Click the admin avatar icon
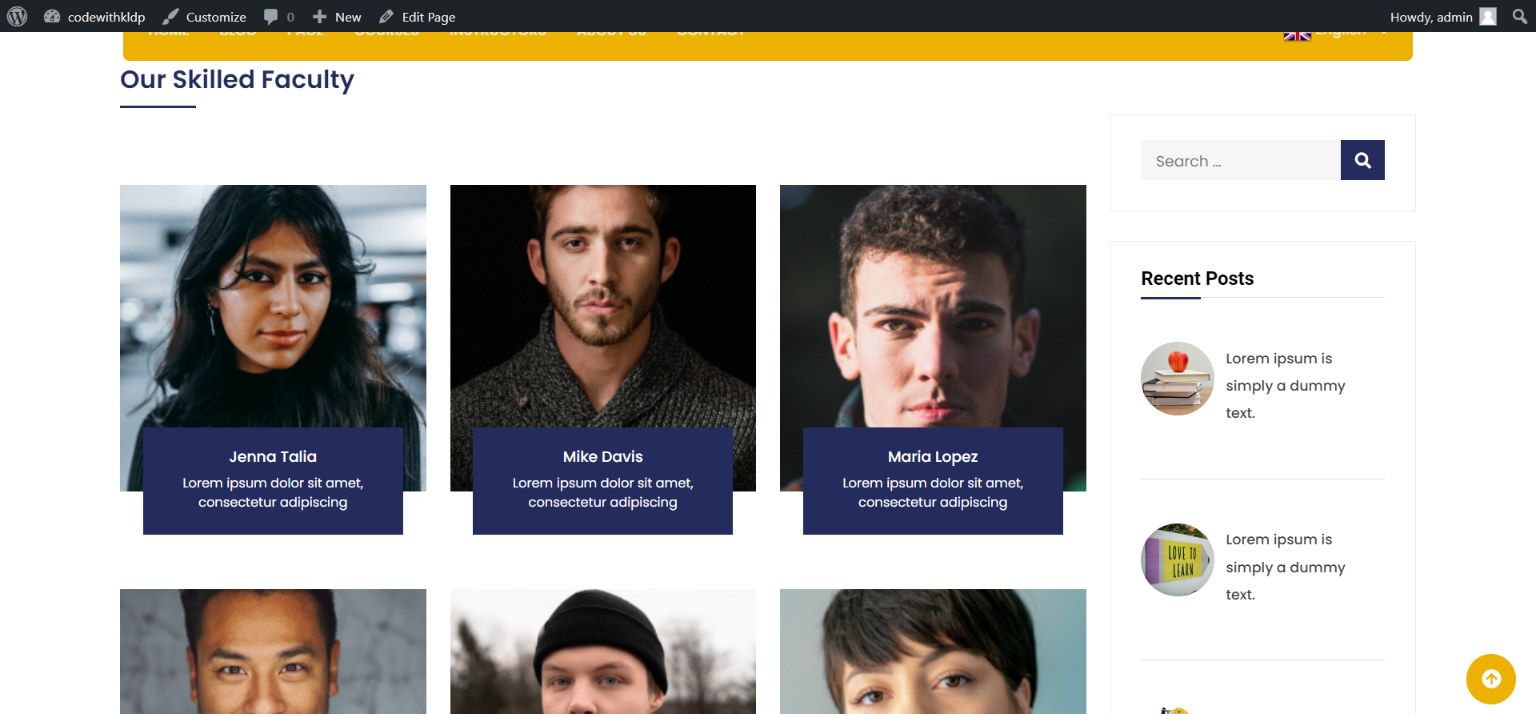This screenshot has height=714, width=1536. coord(1488,16)
